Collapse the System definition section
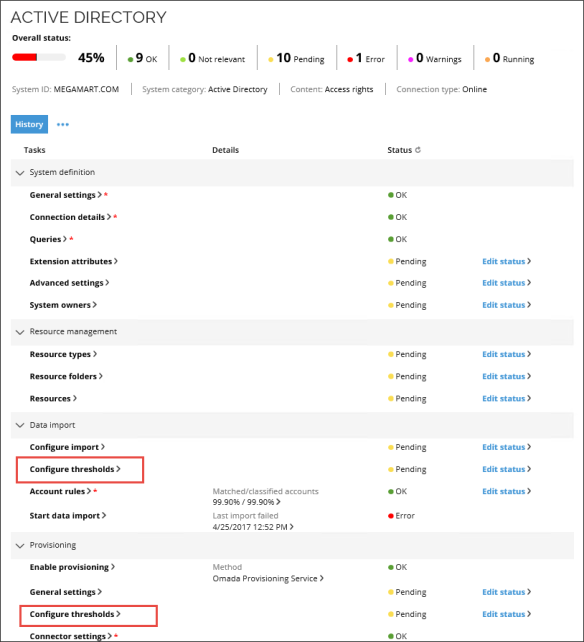 point(20,173)
